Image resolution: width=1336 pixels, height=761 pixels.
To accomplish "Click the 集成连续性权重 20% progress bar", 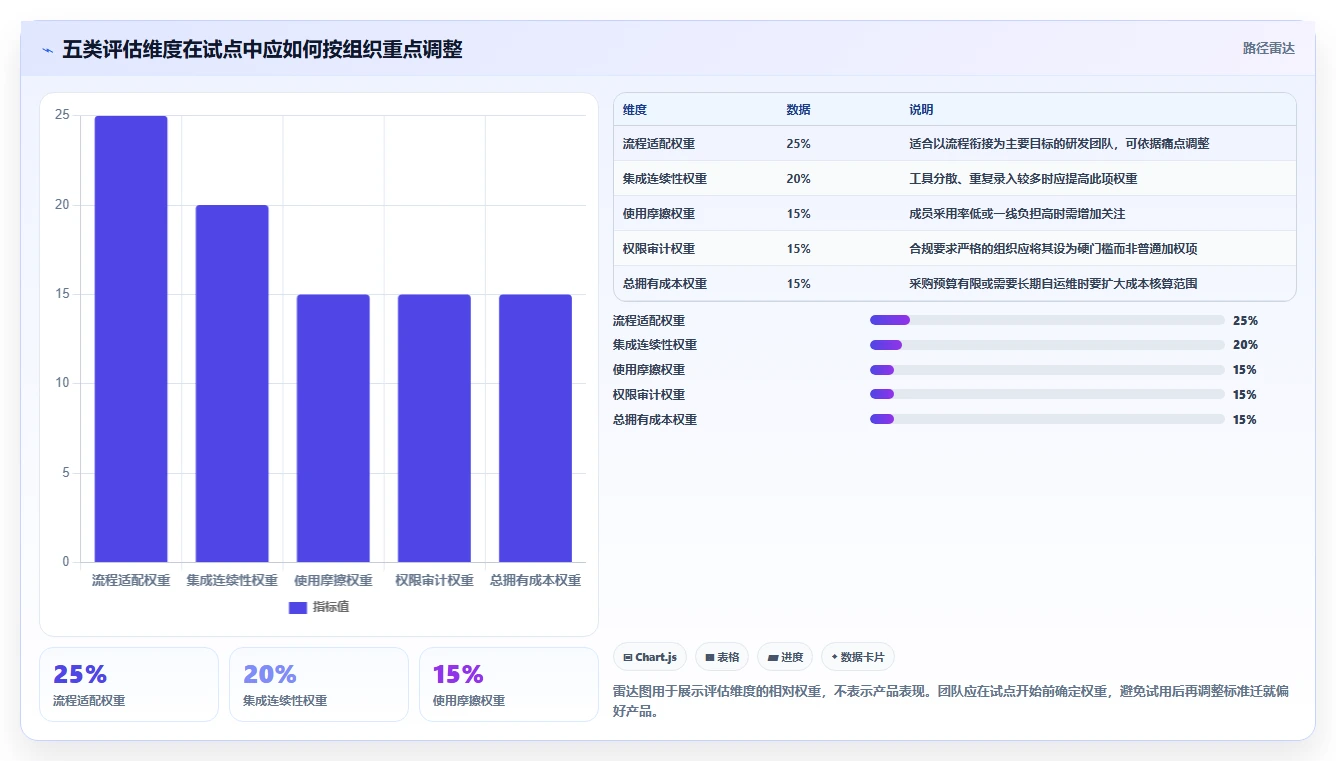I will [1047, 345].
